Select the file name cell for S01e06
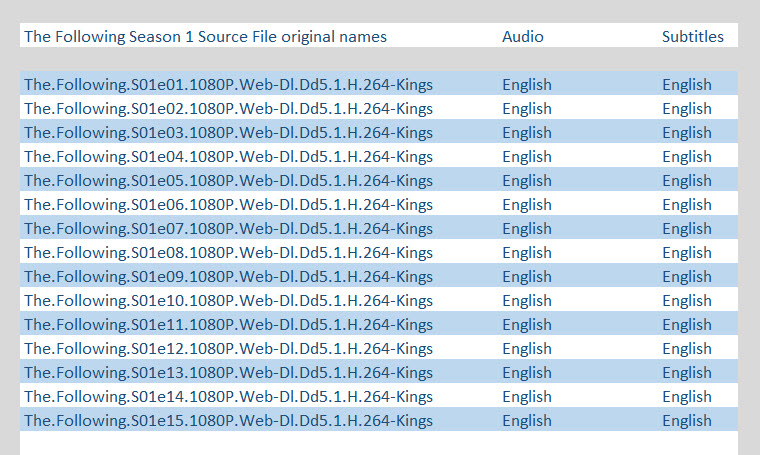 228,204
